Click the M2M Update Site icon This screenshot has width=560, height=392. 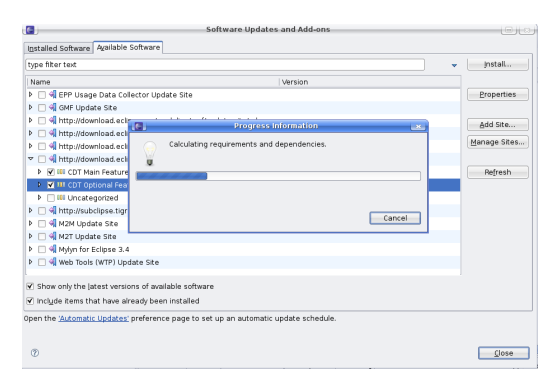53,223
